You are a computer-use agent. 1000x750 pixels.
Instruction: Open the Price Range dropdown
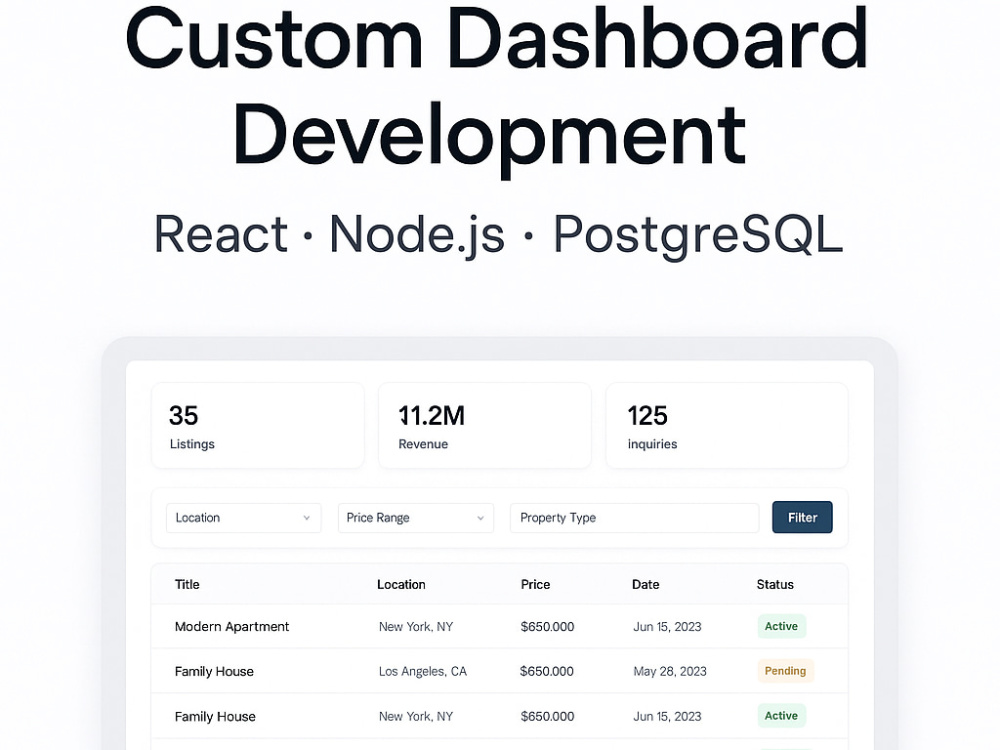coord(416,518)
